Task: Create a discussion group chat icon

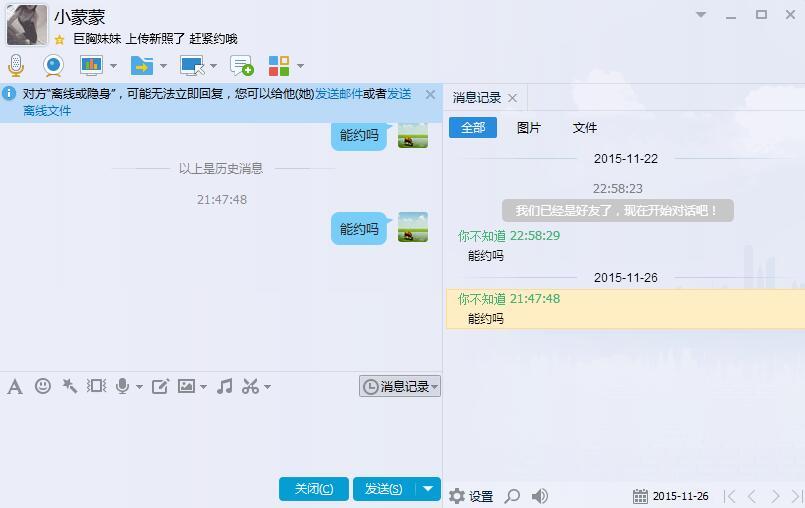Action: pyautogui.click(x=242, y=66)
